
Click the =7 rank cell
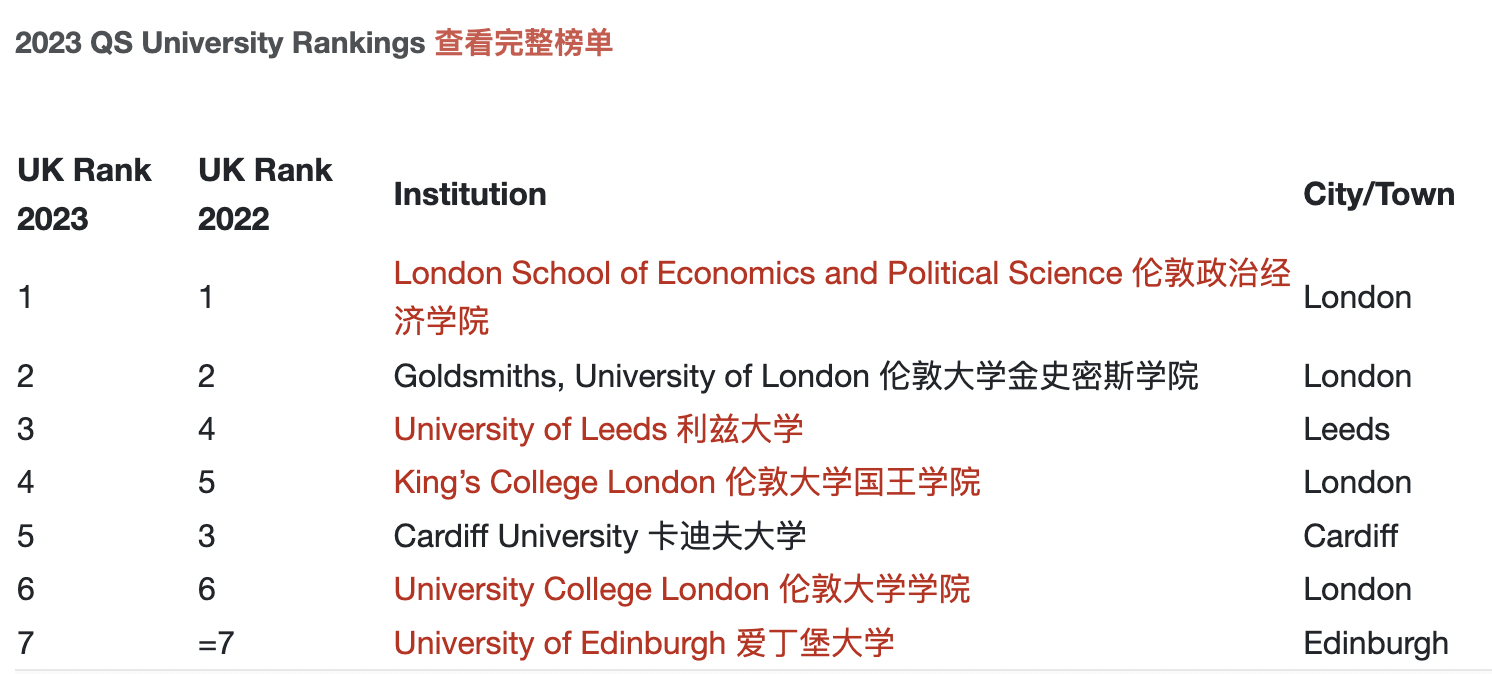click(216, 643)
